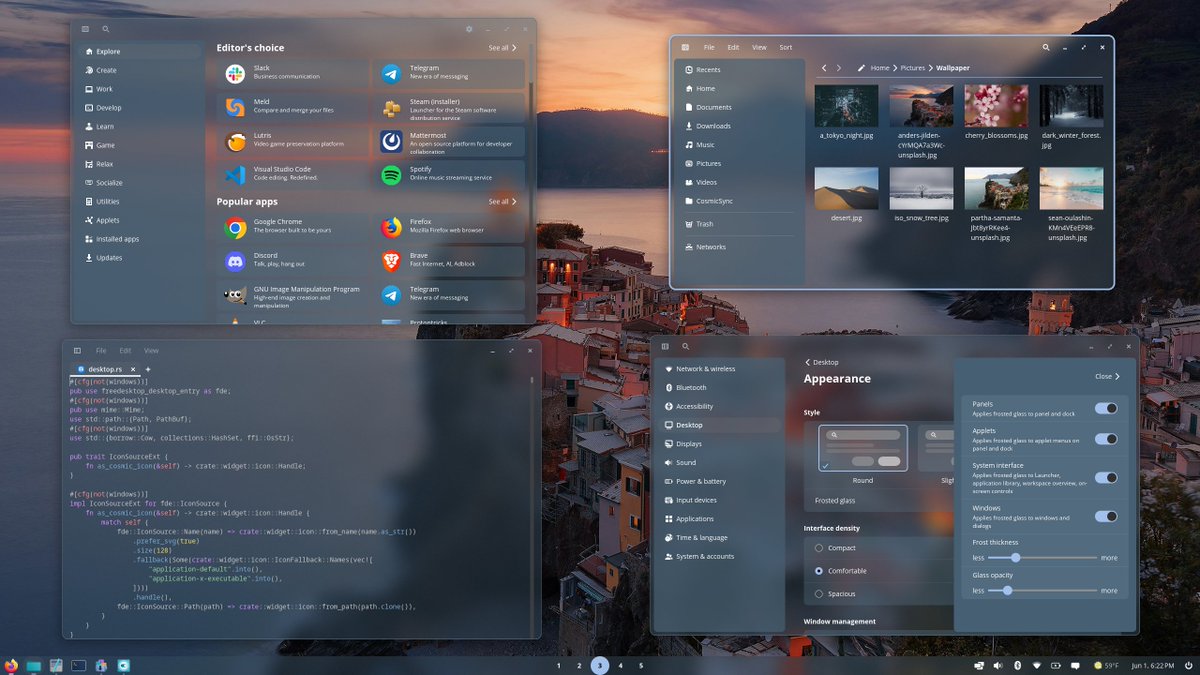
Task: Click search icon in Settings window
Action: pos(686,346)
